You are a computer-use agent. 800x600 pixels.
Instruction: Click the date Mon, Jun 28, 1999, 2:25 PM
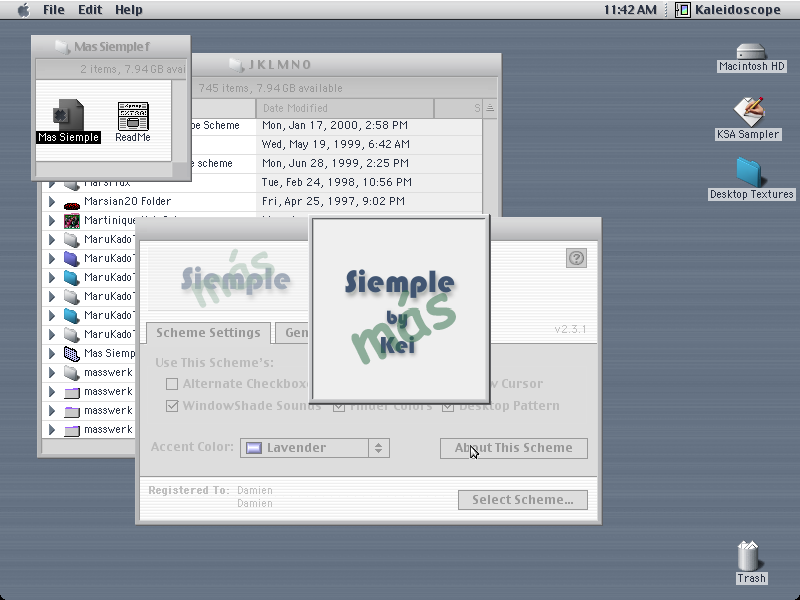pyautogui.click(x=335, y=163)
